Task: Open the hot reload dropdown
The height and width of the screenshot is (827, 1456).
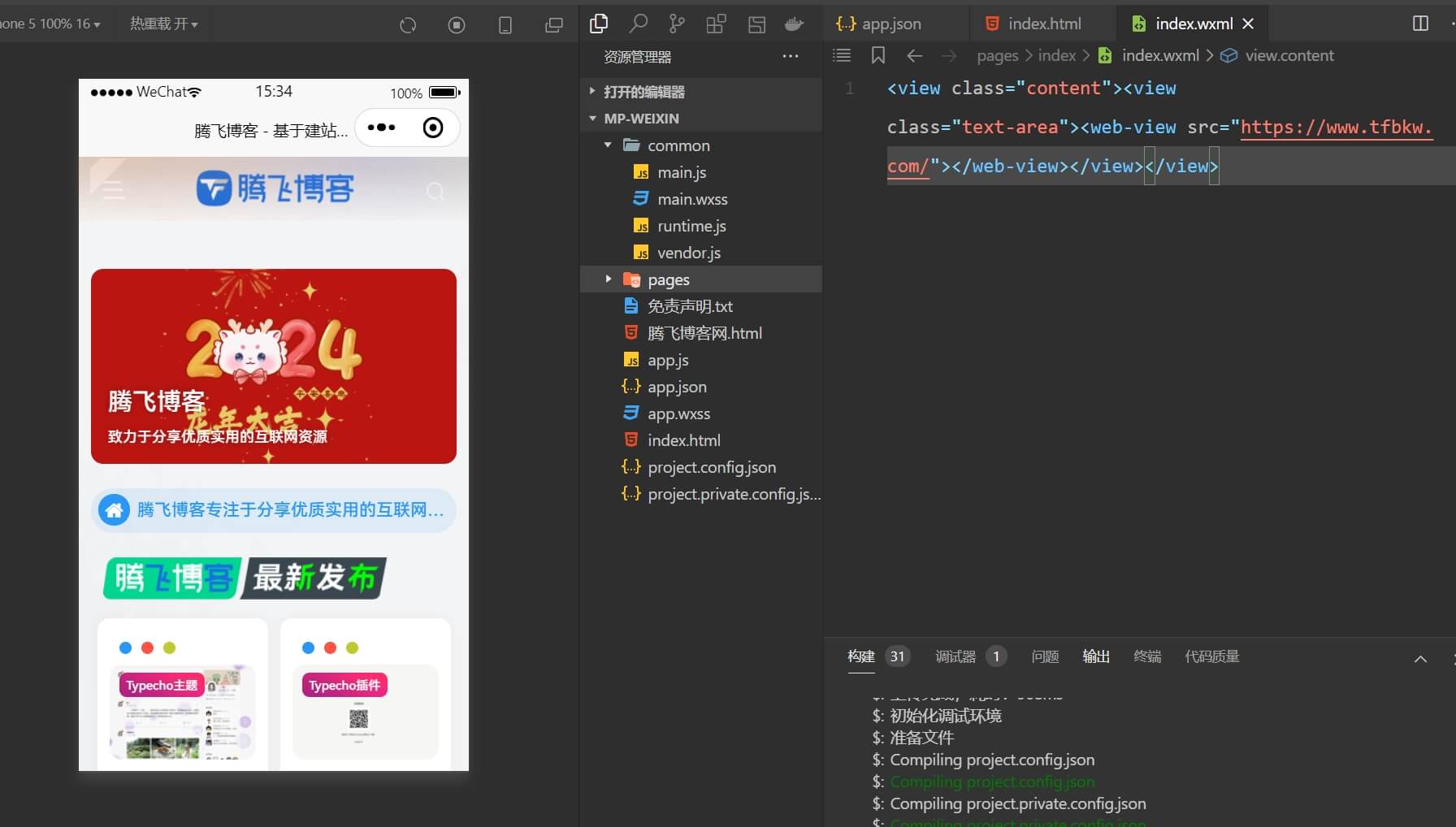Action: click(163, 24)
